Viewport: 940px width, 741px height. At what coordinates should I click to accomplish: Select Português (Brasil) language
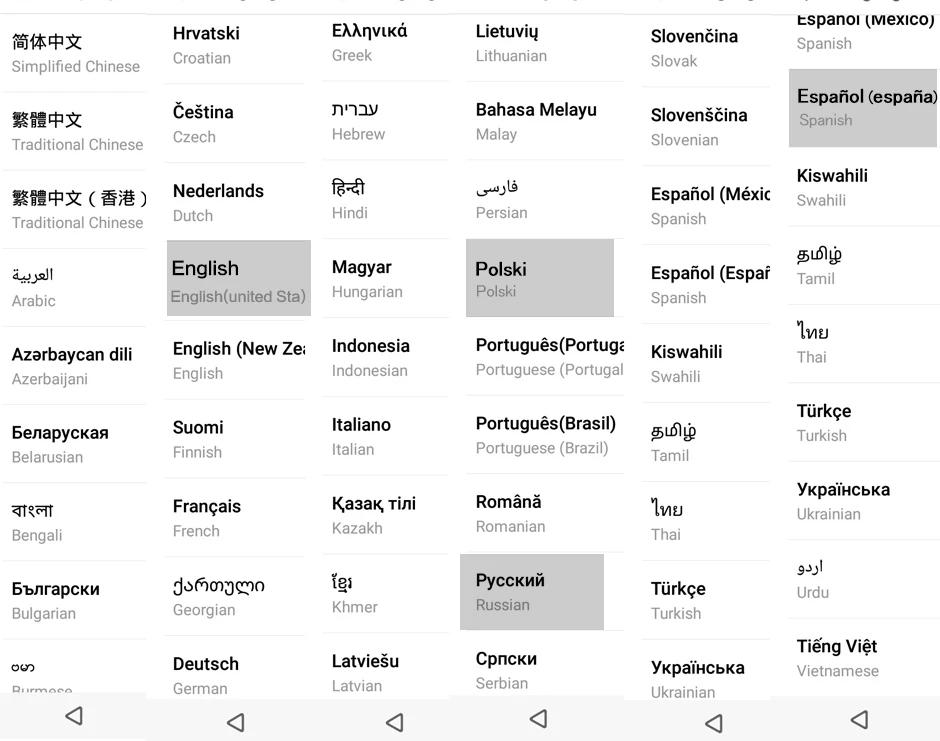tap(545, 435)
